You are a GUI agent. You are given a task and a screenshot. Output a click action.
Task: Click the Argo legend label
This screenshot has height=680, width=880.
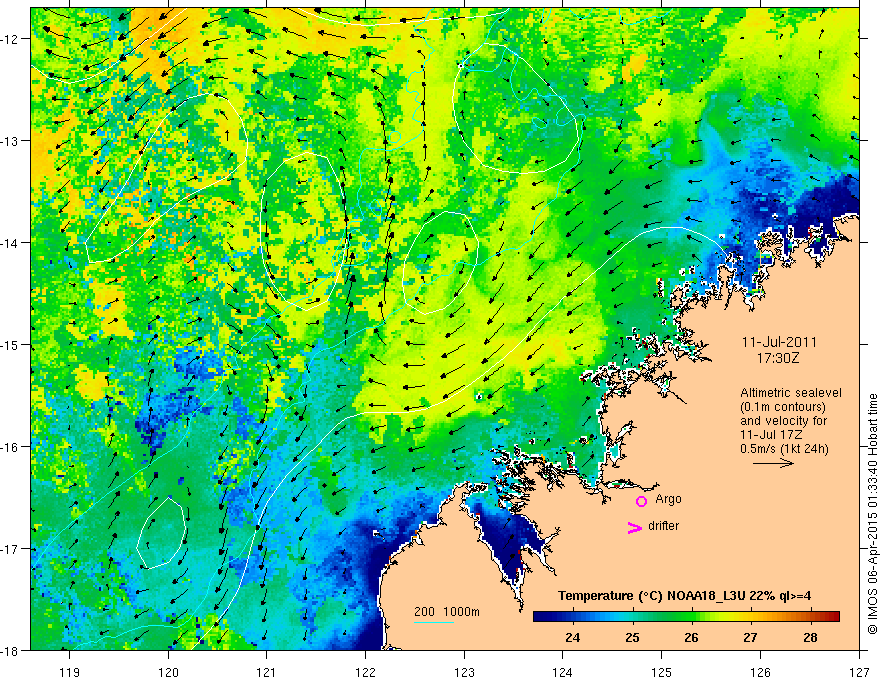tap(668, 499)
